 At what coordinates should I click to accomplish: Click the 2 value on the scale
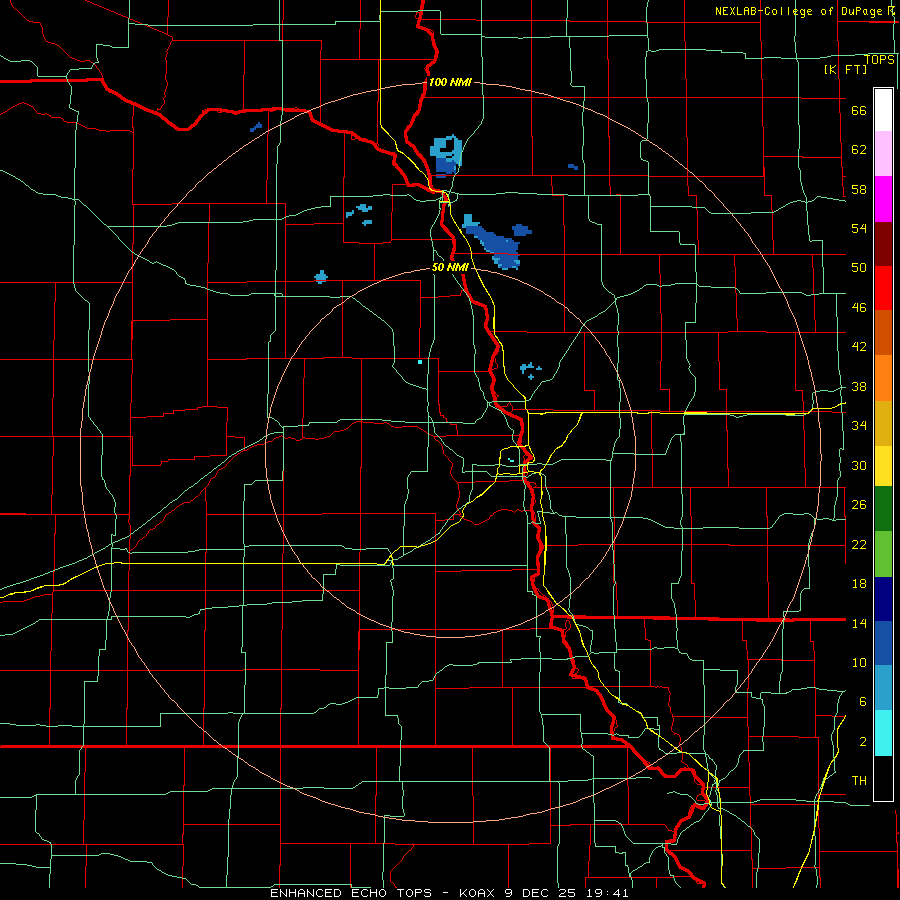coord(863,741)
